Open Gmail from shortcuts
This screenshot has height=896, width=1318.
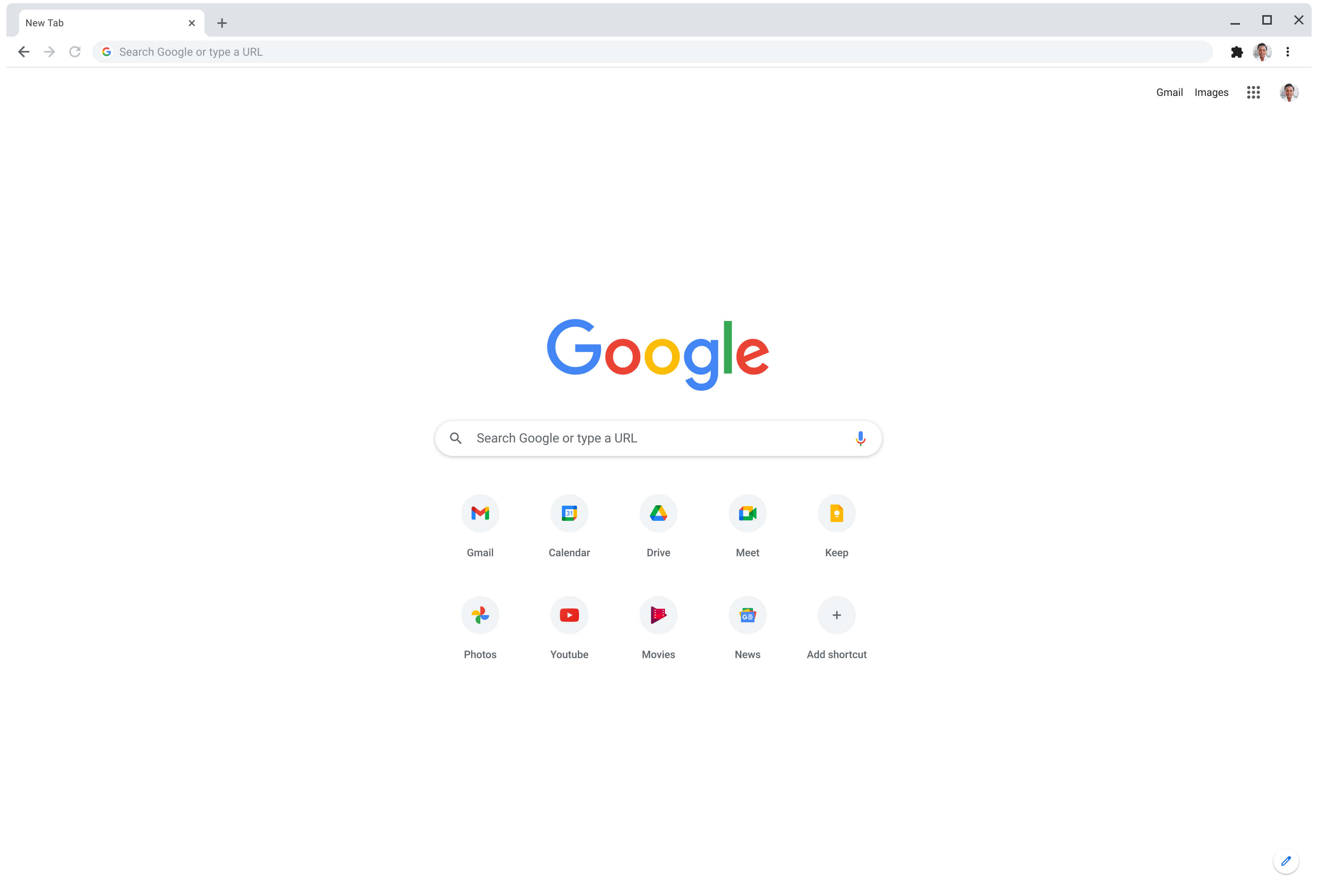tap(479, 513)
